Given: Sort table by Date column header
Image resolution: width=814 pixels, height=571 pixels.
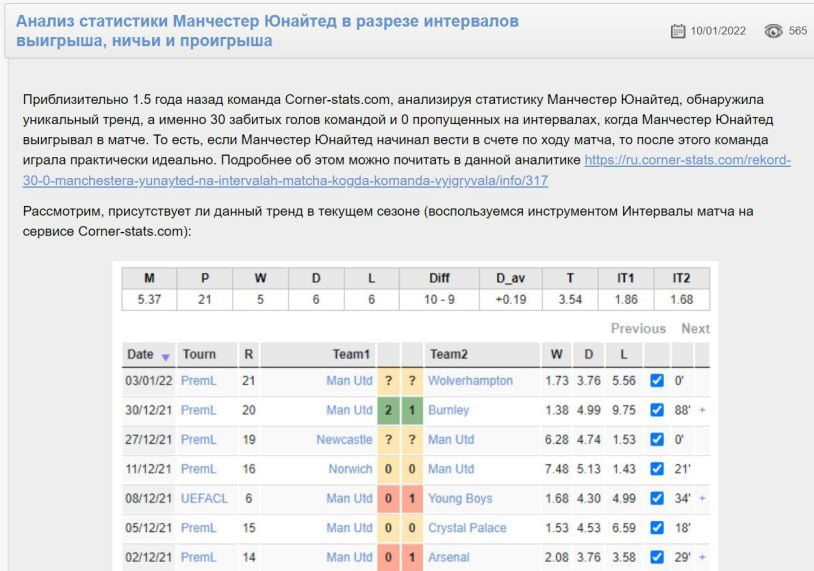Looking at the screenshot, I should (x=140, y=355).
